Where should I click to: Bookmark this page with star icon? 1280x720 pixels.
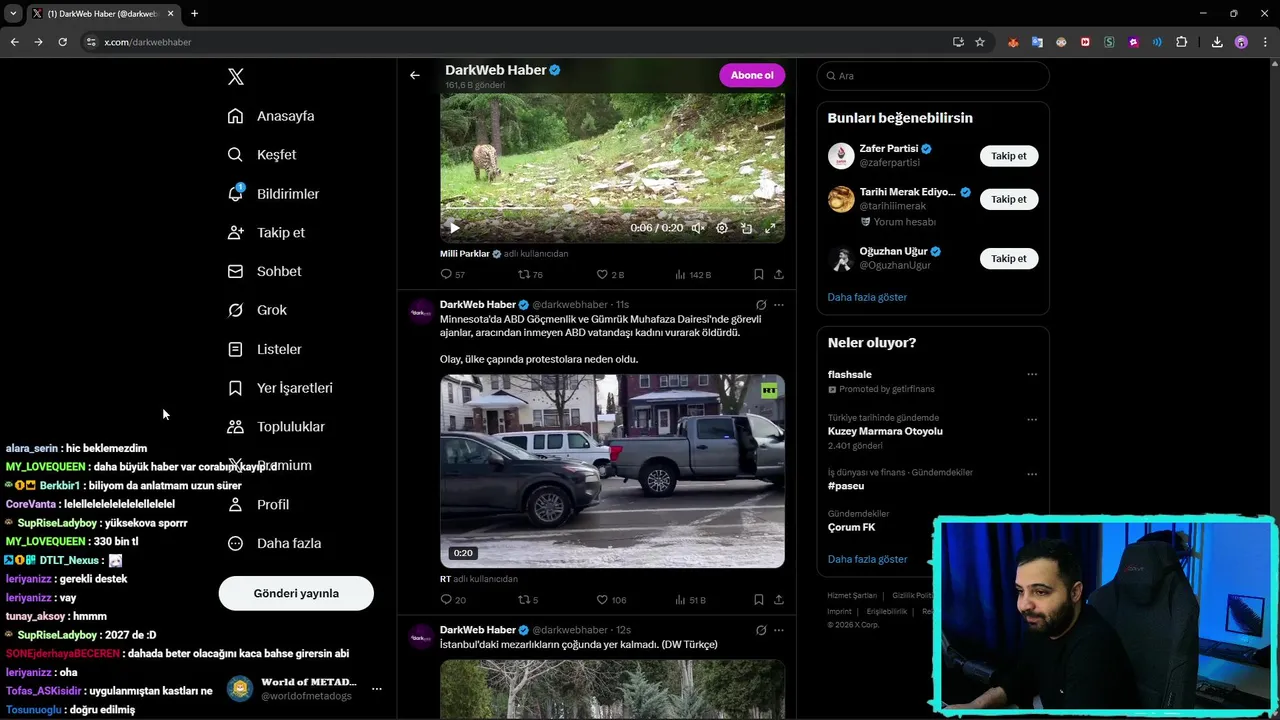coord(980,42)
